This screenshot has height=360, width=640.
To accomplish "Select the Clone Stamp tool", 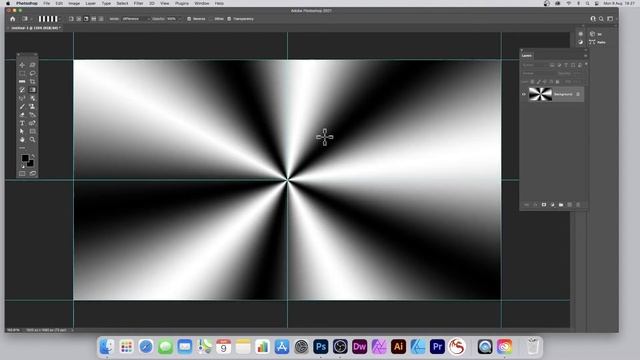I will [32, 107].
